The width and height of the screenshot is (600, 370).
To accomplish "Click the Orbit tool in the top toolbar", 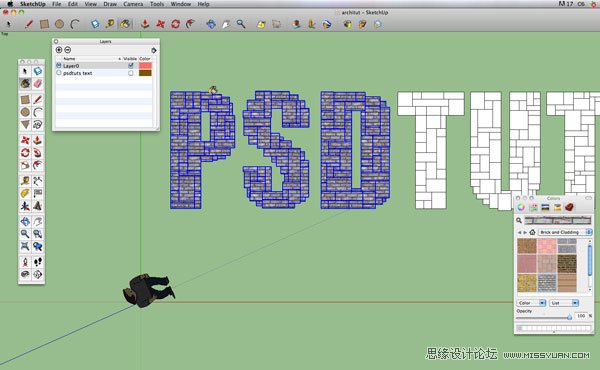I will click(x=211, y=24).
